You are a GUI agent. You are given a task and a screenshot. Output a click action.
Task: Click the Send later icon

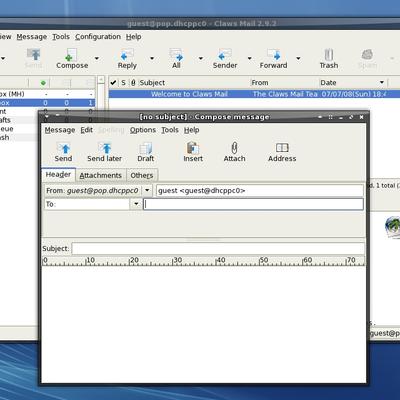click(105, 148)
